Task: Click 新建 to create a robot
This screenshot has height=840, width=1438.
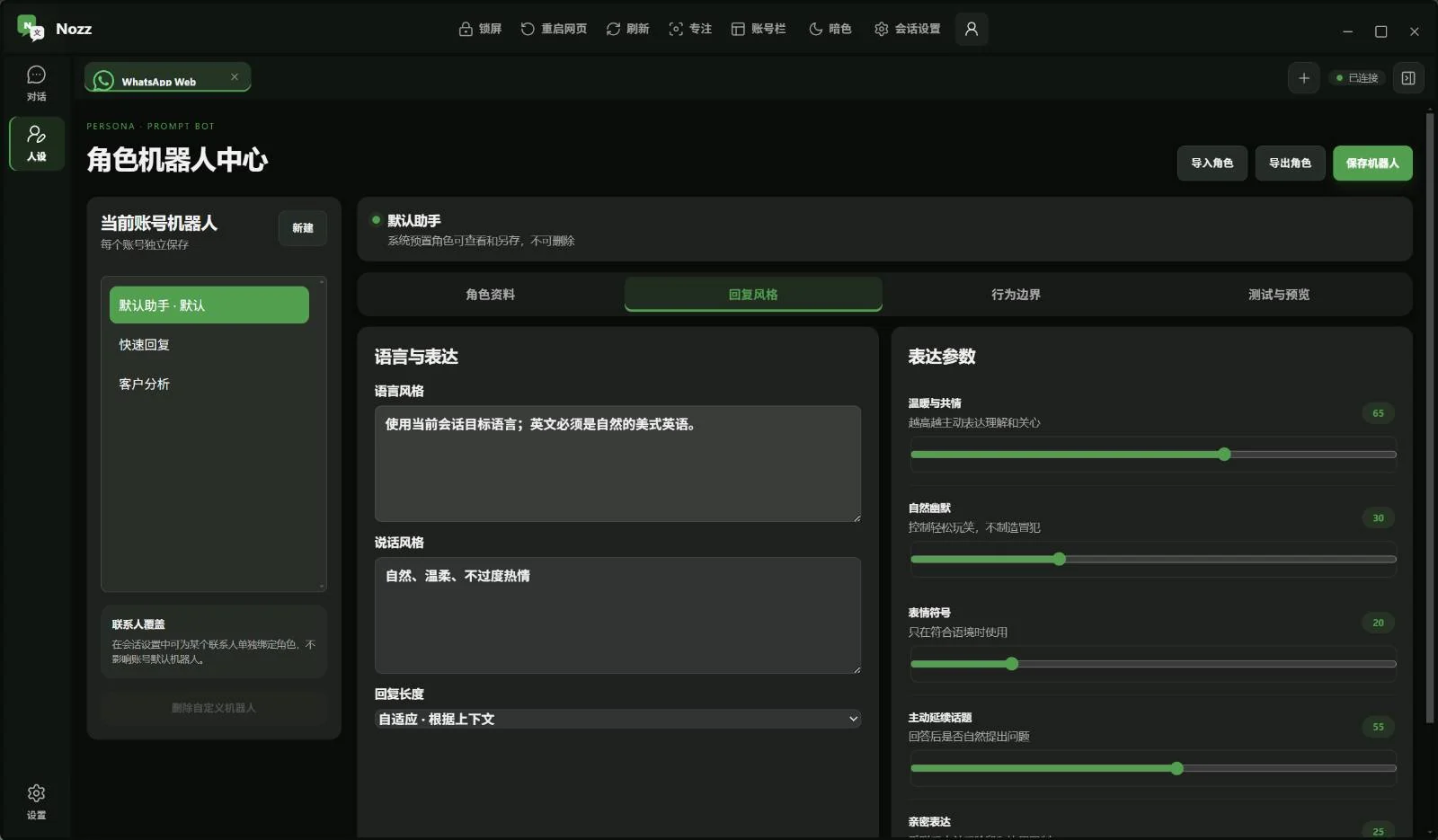Action: (x=303, y=228)
